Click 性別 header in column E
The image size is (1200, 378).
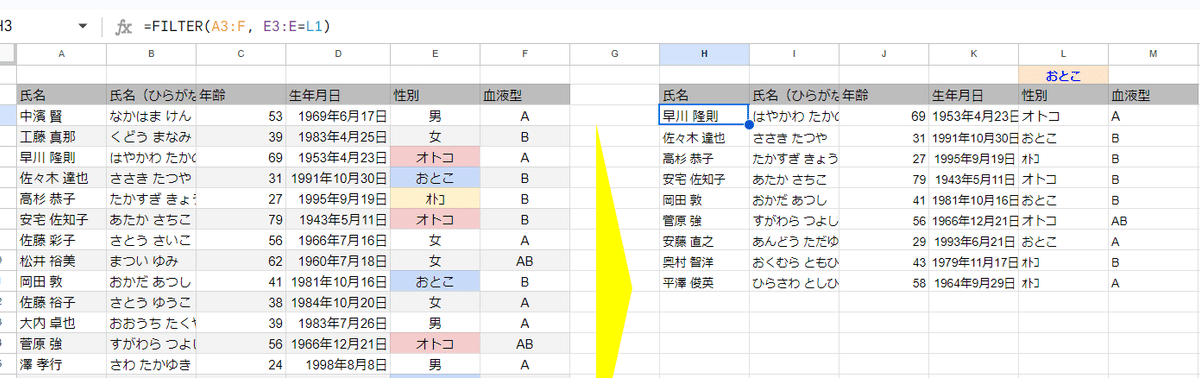tap(435, 95)
